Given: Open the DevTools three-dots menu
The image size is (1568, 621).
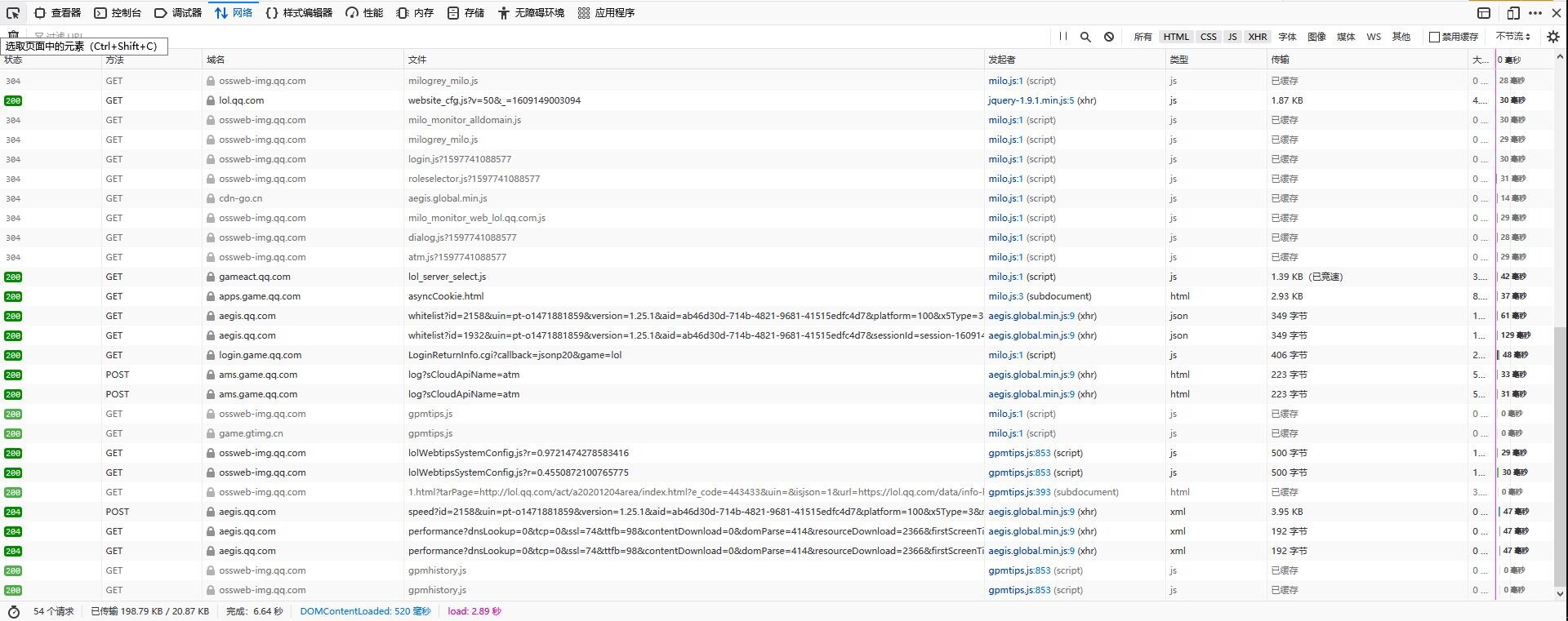Looking at the screenshot, I should pyautogui.click(x=1535, y=13).
